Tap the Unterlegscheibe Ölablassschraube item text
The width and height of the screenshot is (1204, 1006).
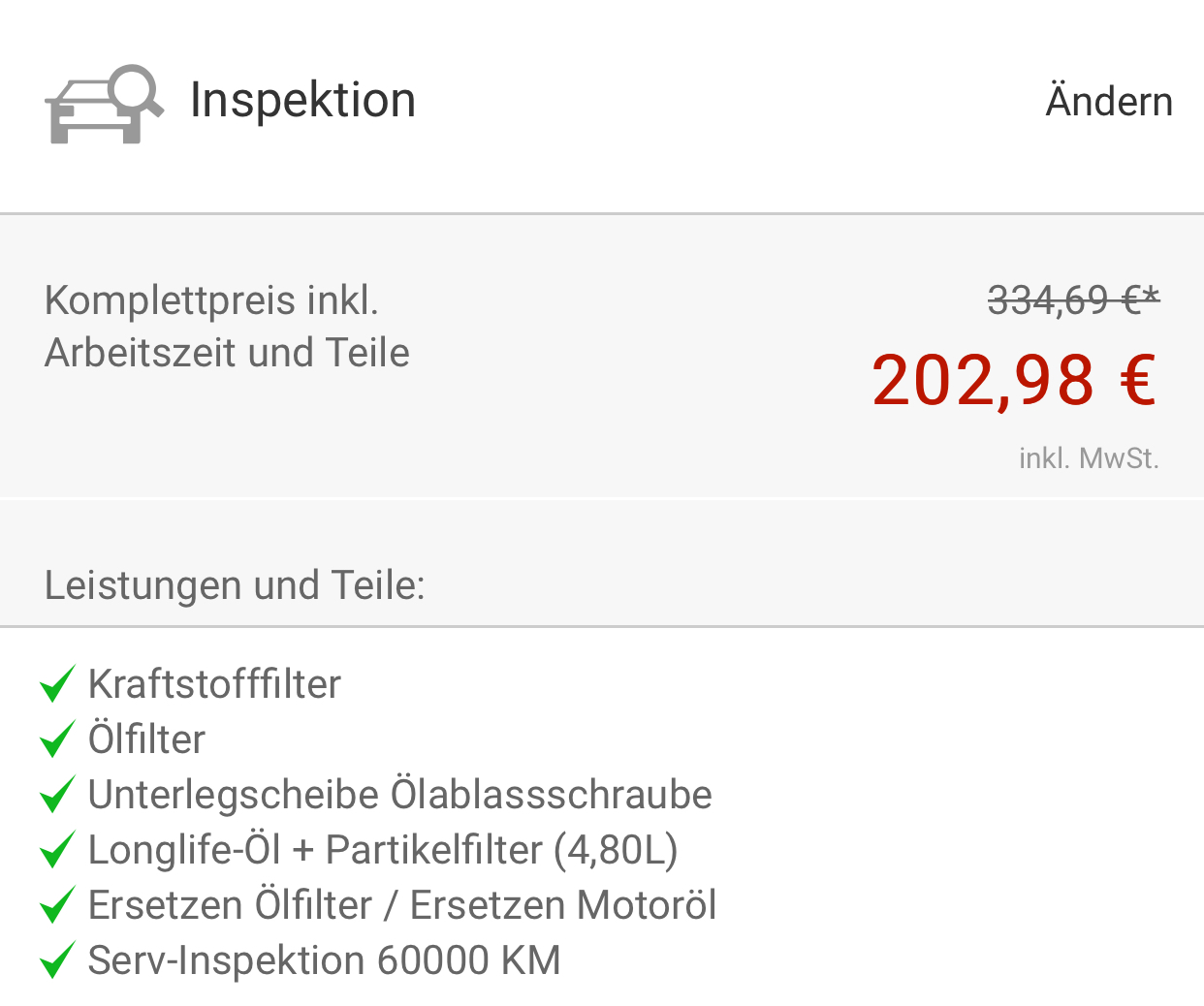click(x=399, y=795)
